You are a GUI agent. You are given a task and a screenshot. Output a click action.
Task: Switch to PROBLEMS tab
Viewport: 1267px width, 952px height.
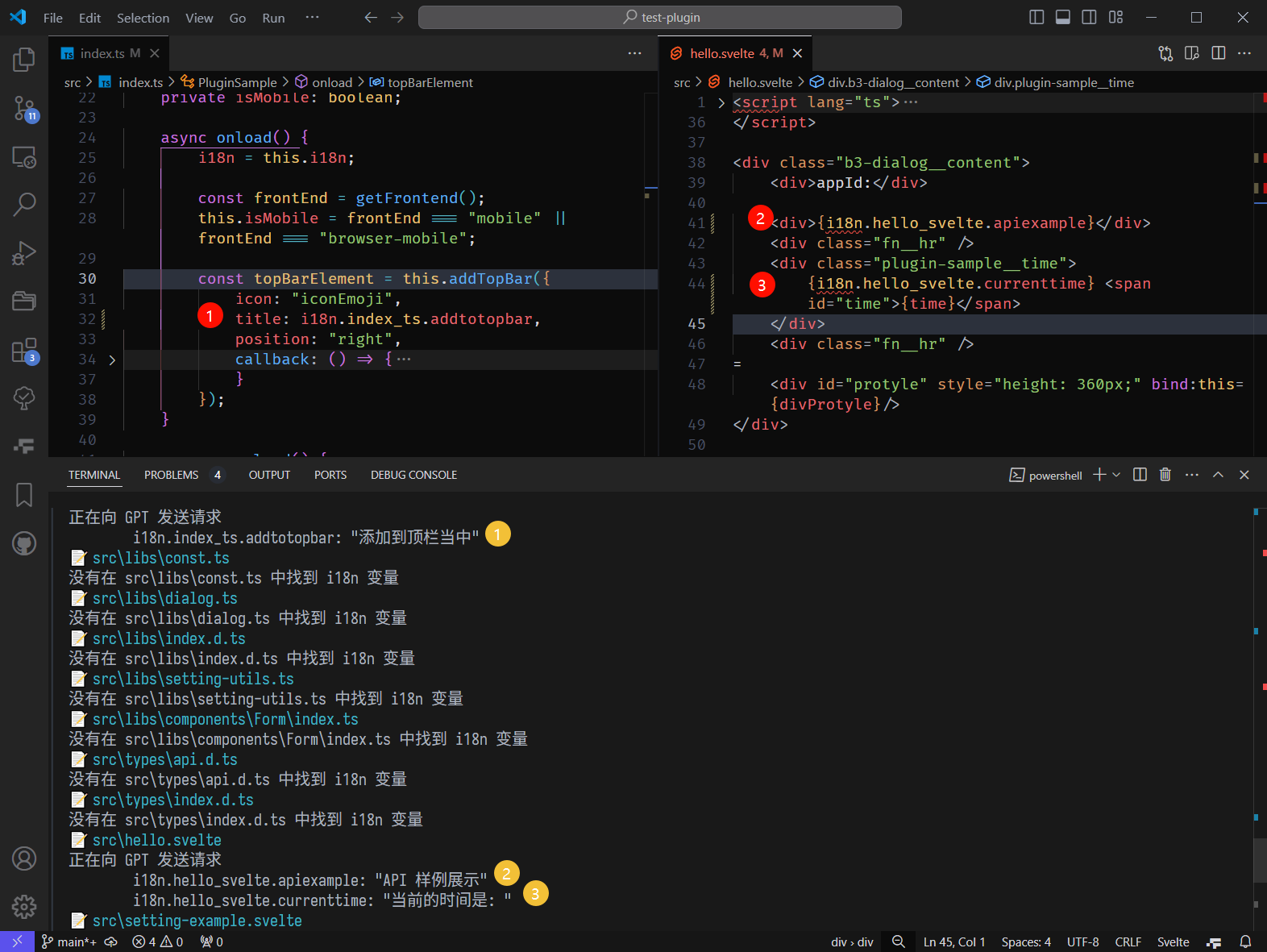tap(171, 475)
